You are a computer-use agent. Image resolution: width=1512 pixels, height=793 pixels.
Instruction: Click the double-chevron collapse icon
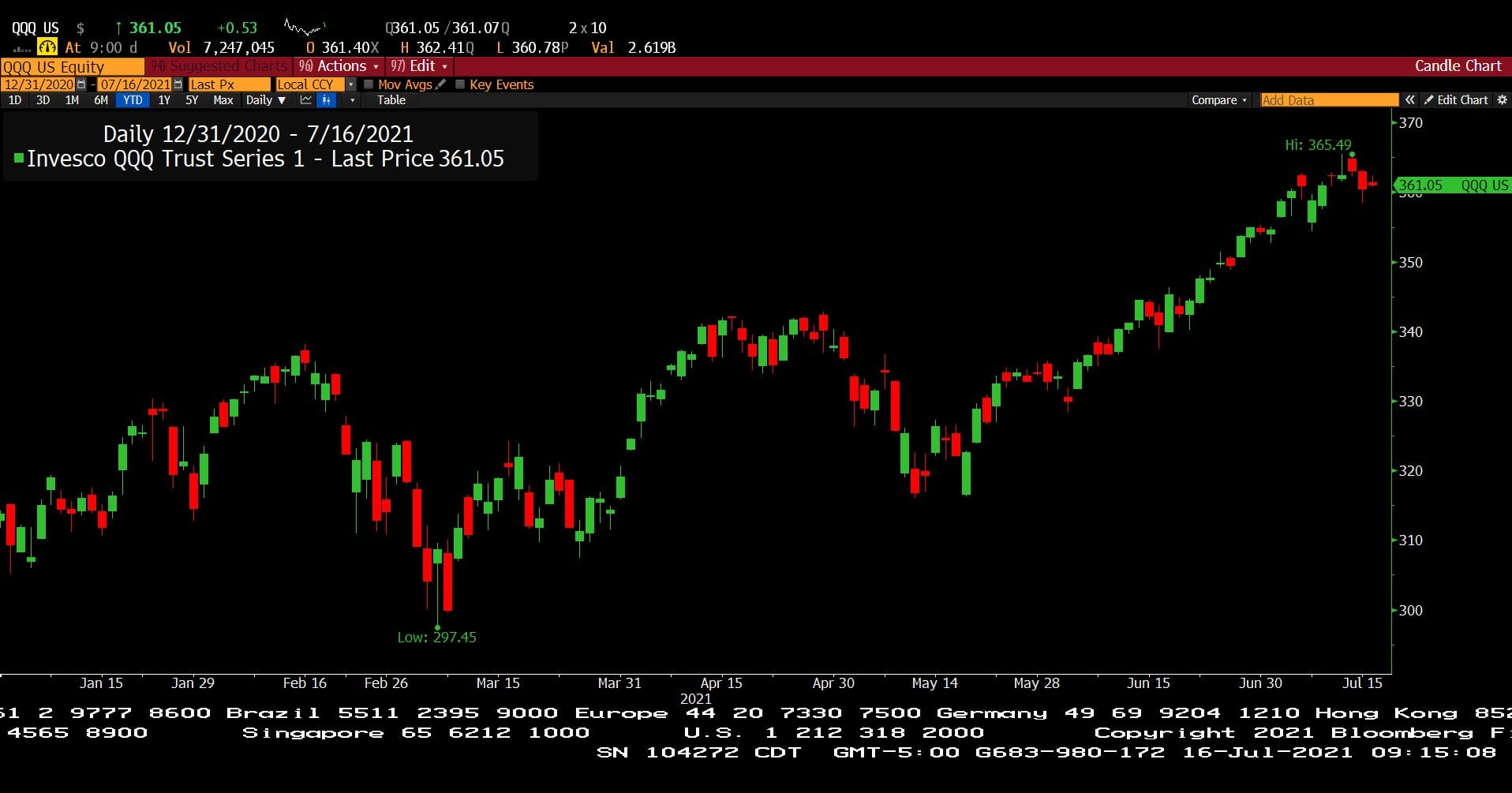1409,100
